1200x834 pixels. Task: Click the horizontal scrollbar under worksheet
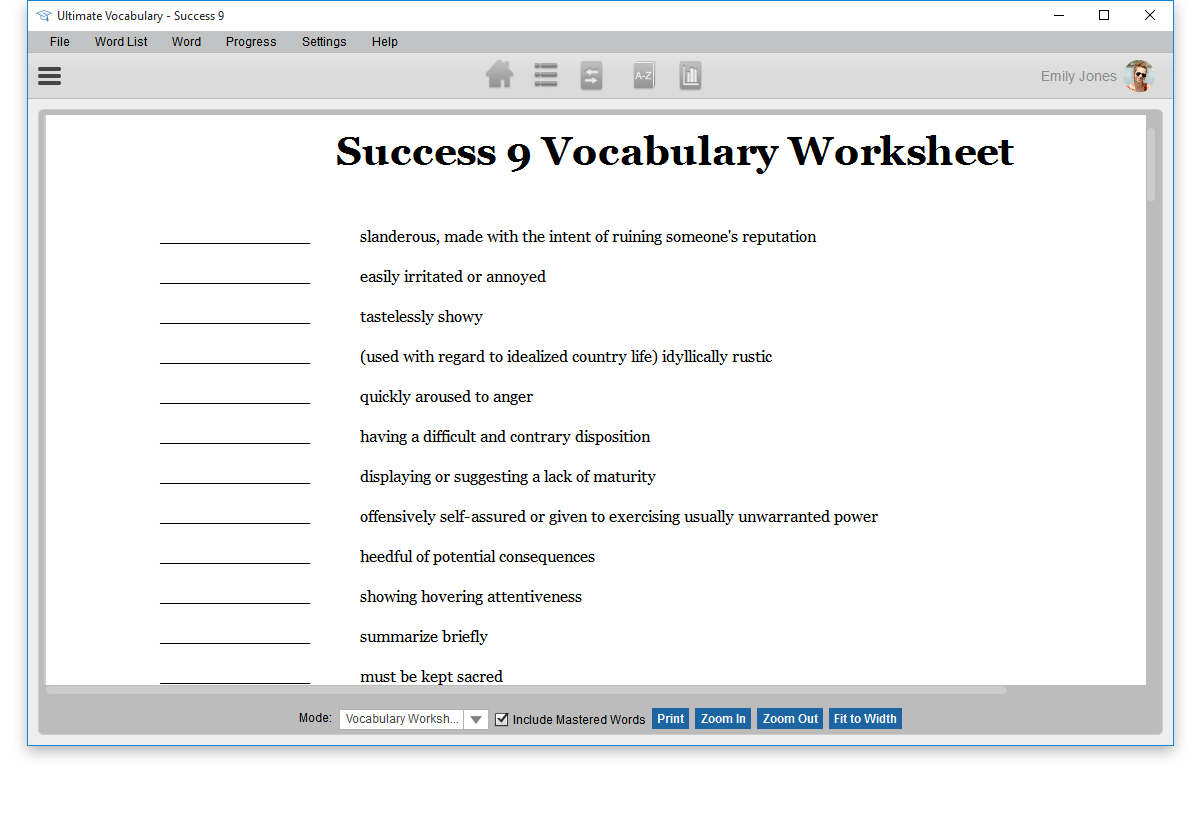pyautogui.click(x=526, y=690)
